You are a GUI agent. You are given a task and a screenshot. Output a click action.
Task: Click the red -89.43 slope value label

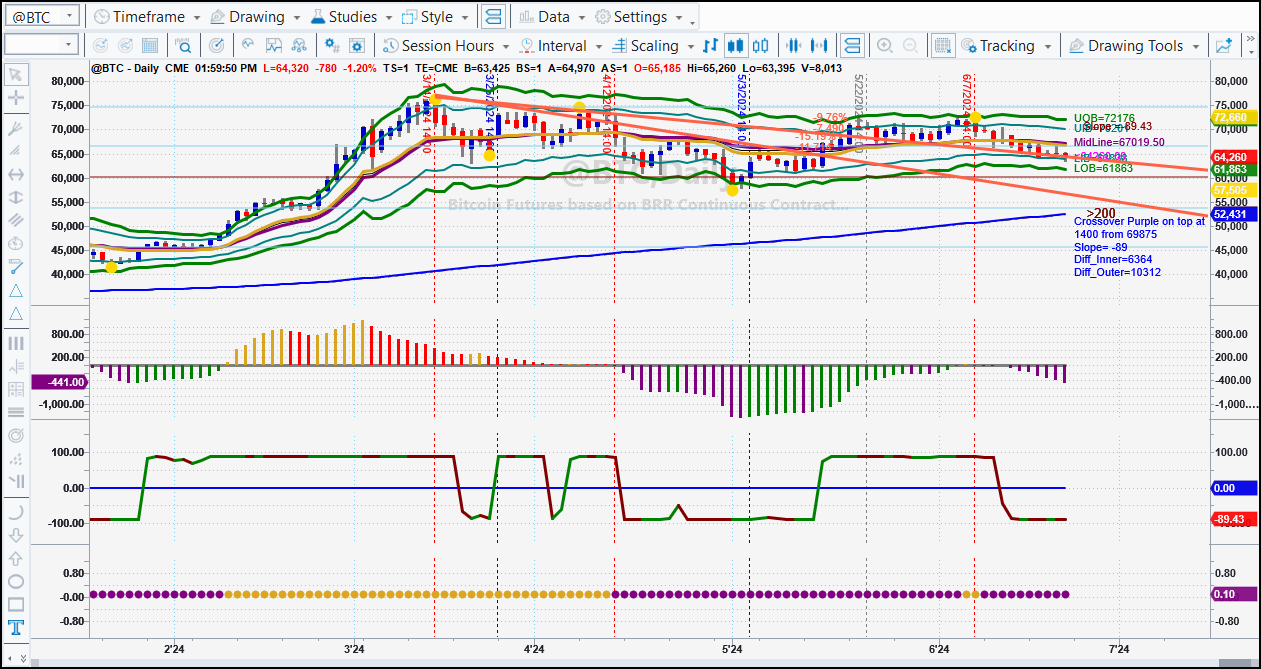pos(1234,519)
